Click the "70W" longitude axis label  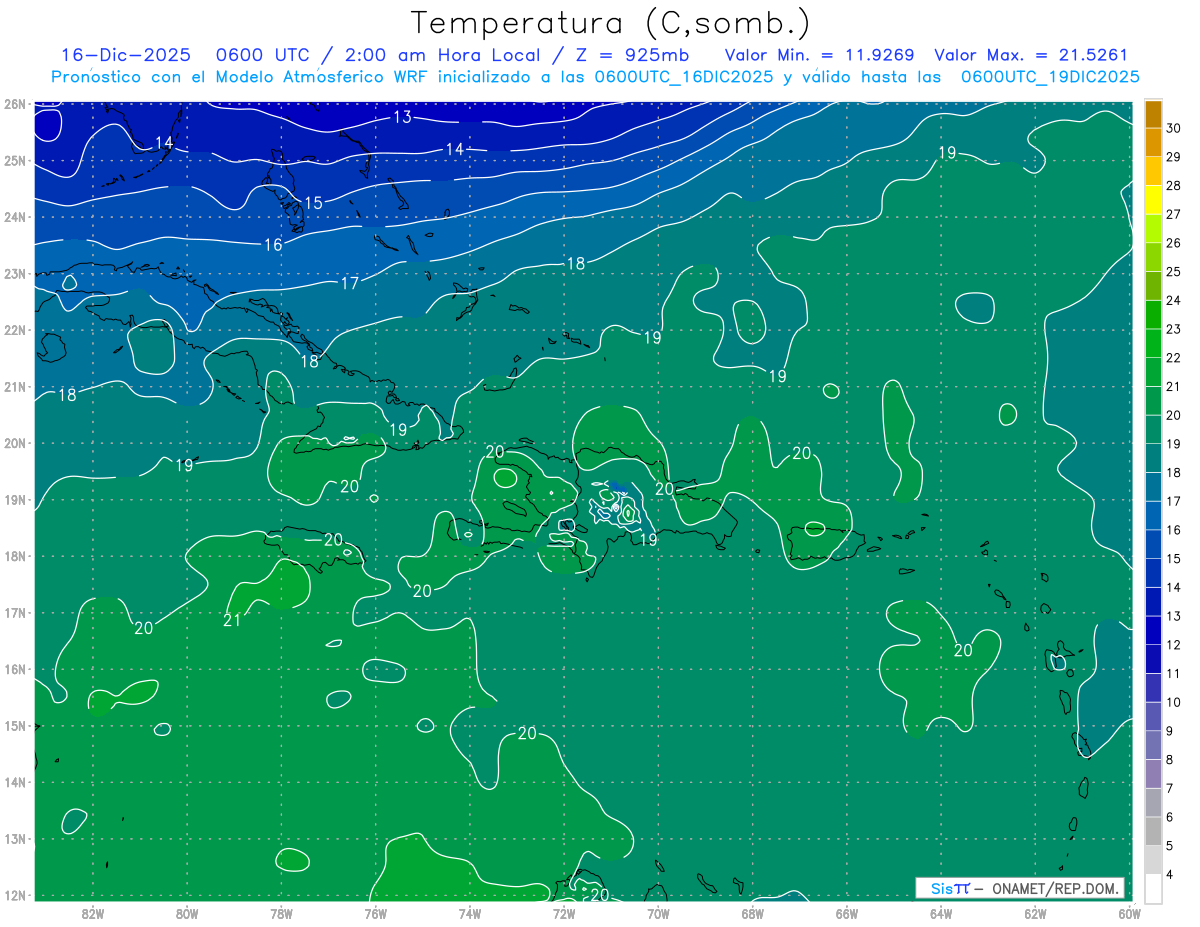pos(658,914)
